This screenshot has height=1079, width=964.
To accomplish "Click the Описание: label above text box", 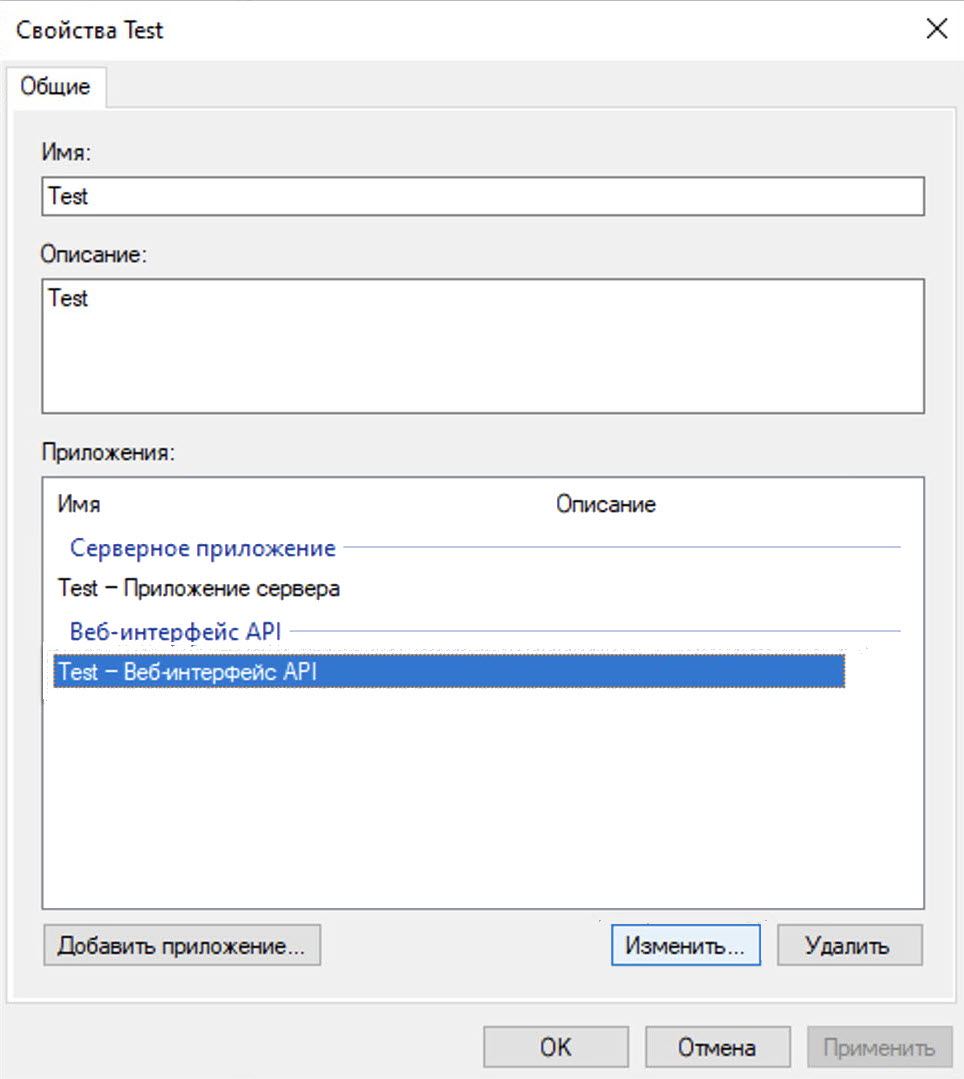I will pos(94,254).
